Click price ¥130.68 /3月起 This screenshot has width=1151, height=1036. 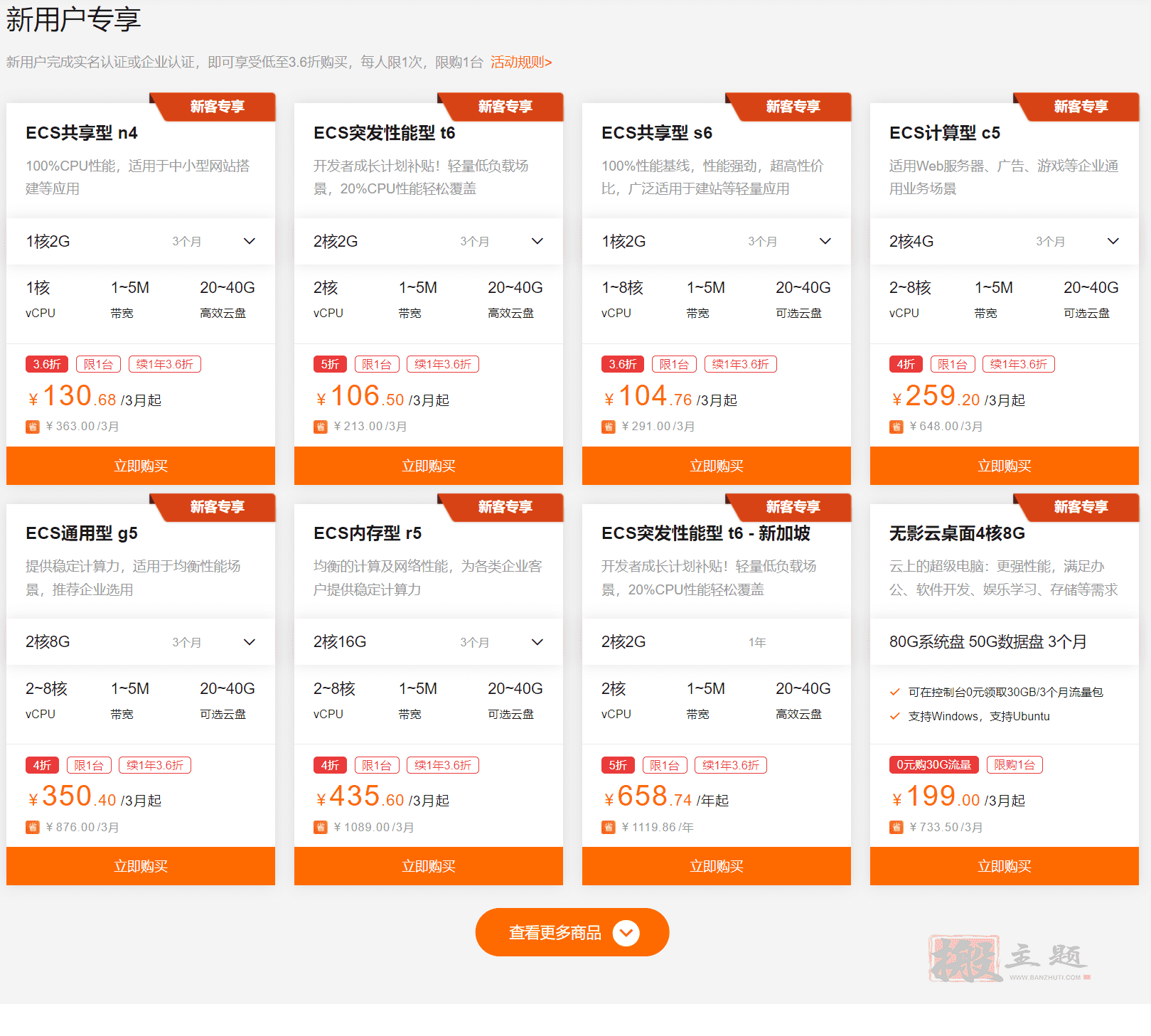pos(94,396)
